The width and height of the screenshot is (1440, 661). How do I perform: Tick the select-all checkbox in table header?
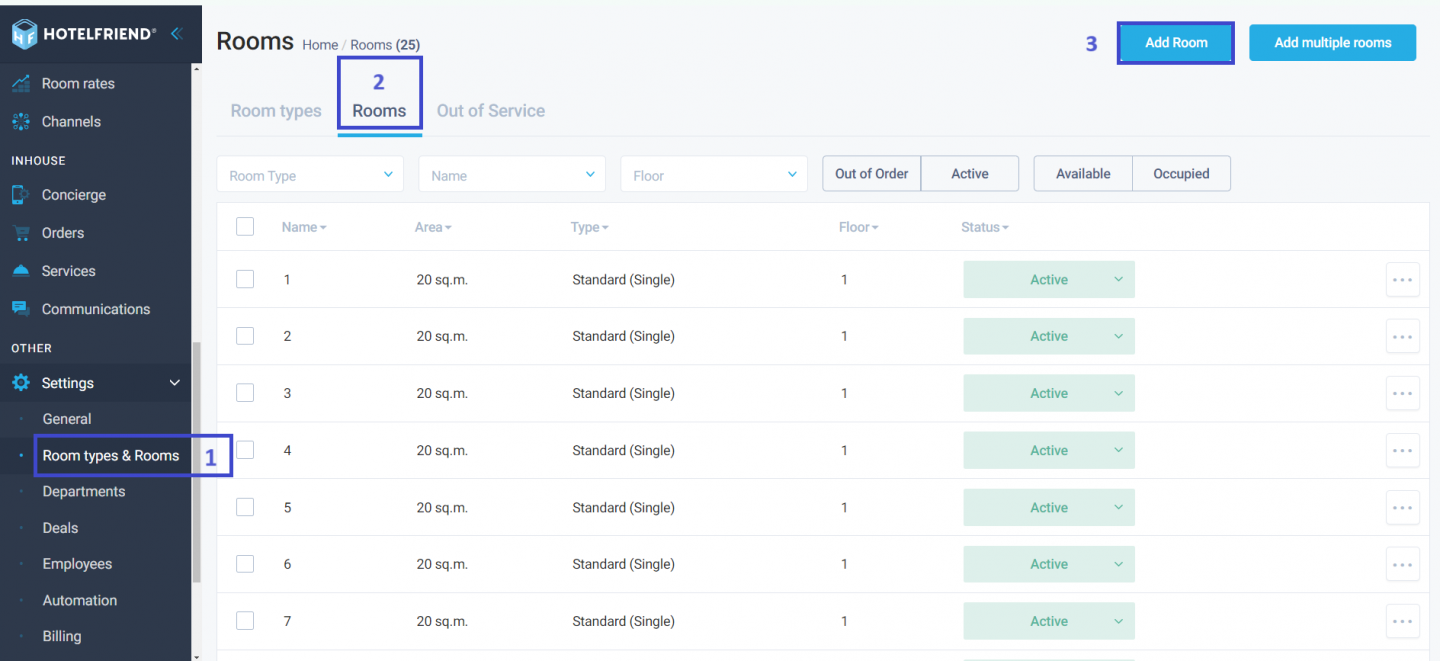[x=245, y=227]
